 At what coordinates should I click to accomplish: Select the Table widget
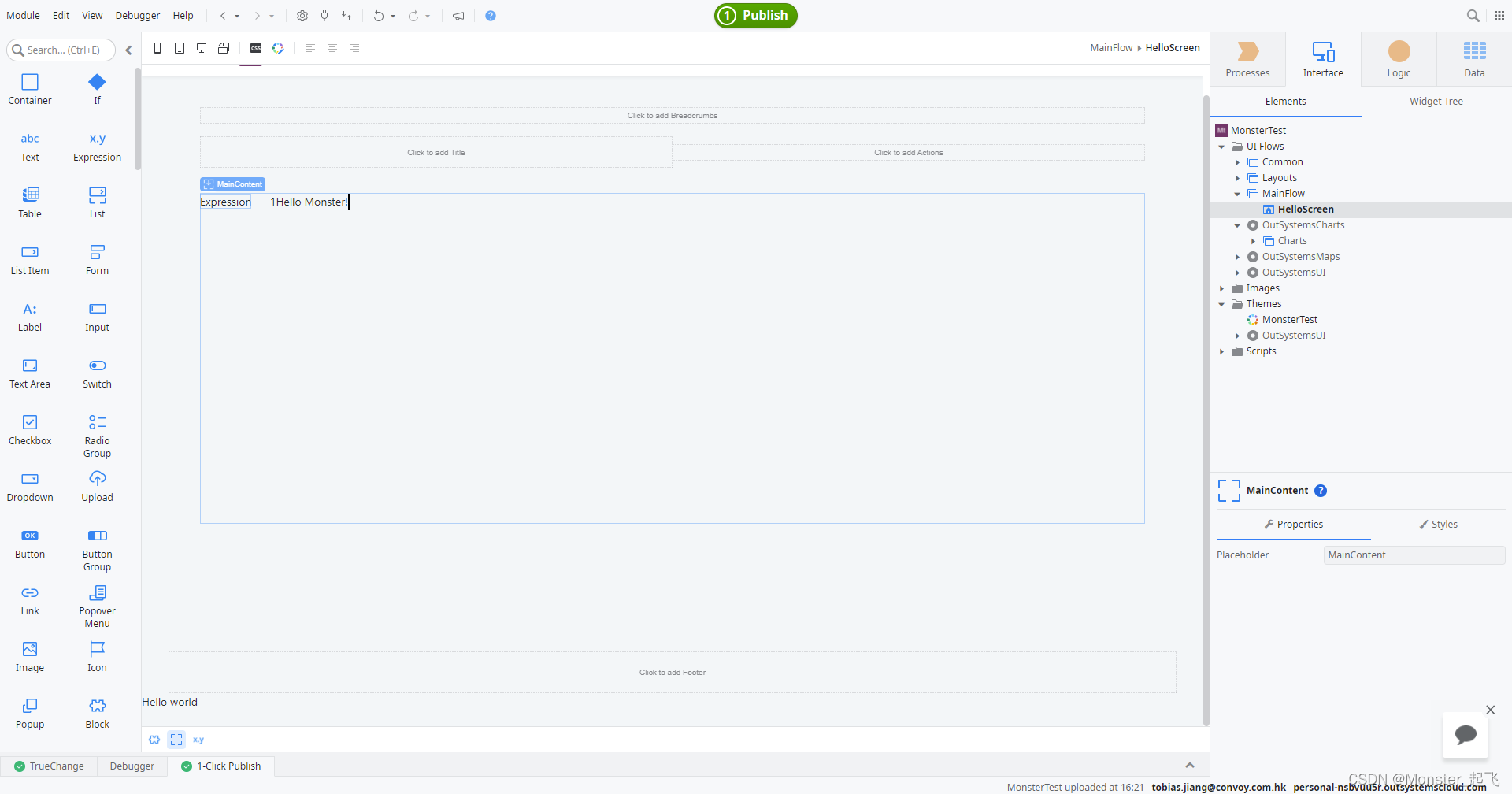tap(30, 202)
